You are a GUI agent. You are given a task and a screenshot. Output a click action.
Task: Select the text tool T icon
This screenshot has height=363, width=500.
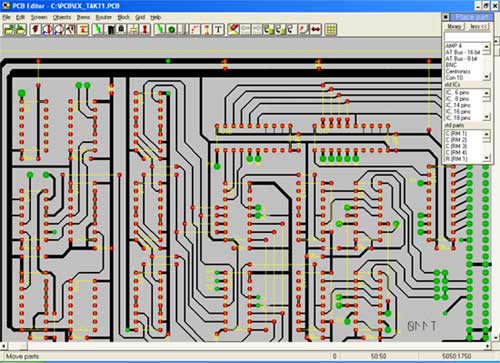tap(218, 29)
